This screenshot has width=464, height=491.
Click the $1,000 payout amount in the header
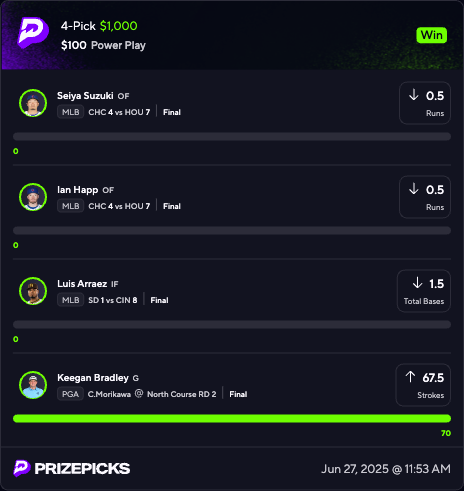point(119,26)
